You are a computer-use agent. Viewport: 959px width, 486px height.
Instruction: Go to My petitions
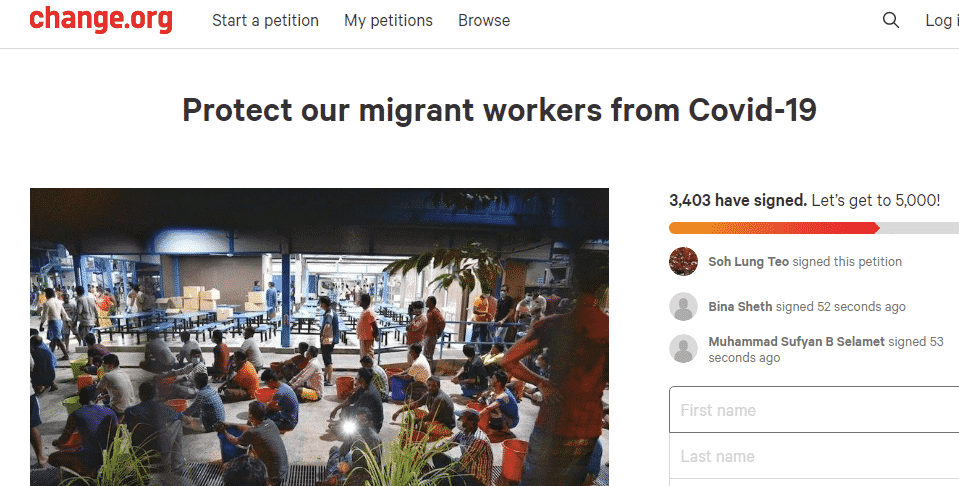tap(388, 20)
